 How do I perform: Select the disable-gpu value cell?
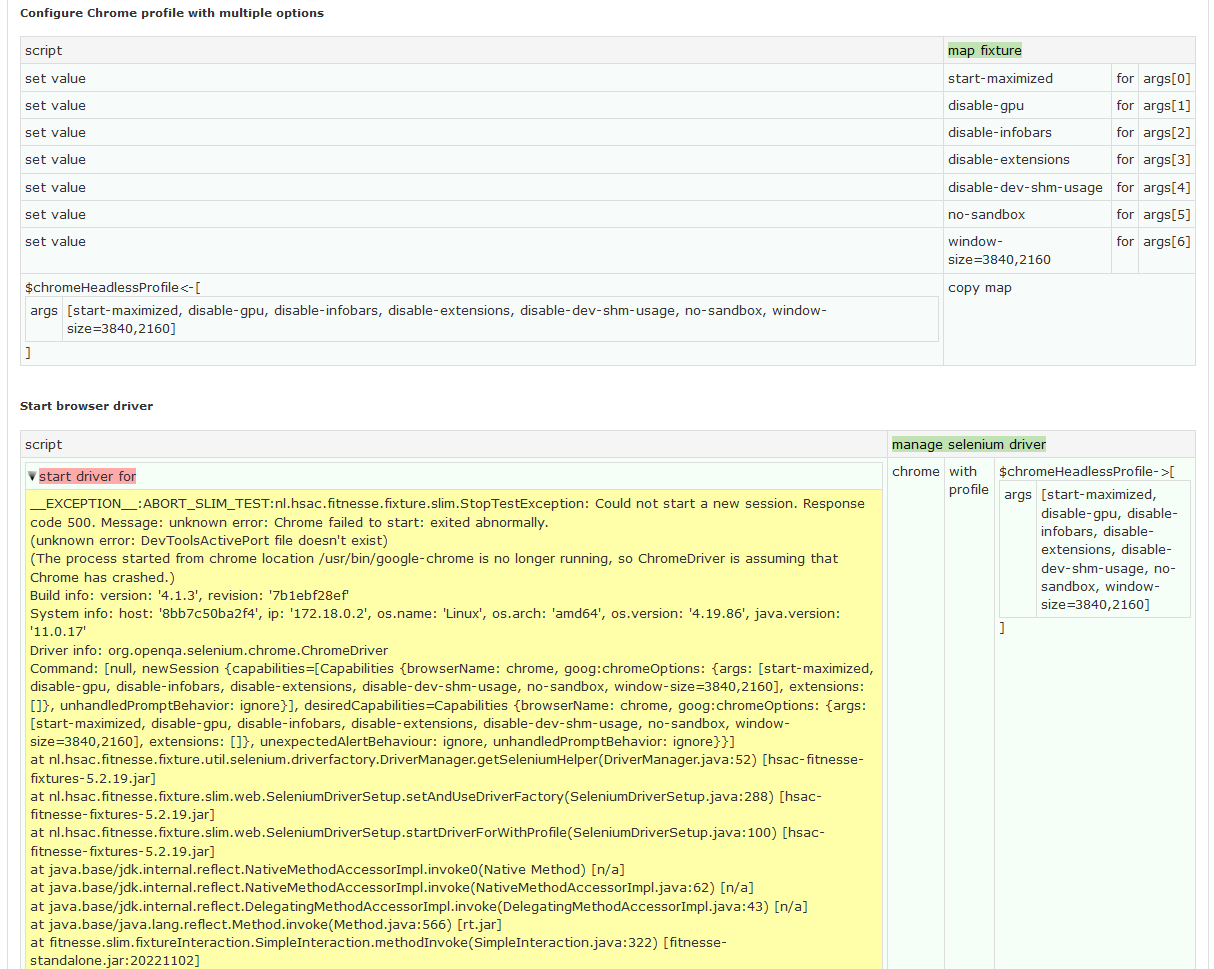[x=983, y=105]
